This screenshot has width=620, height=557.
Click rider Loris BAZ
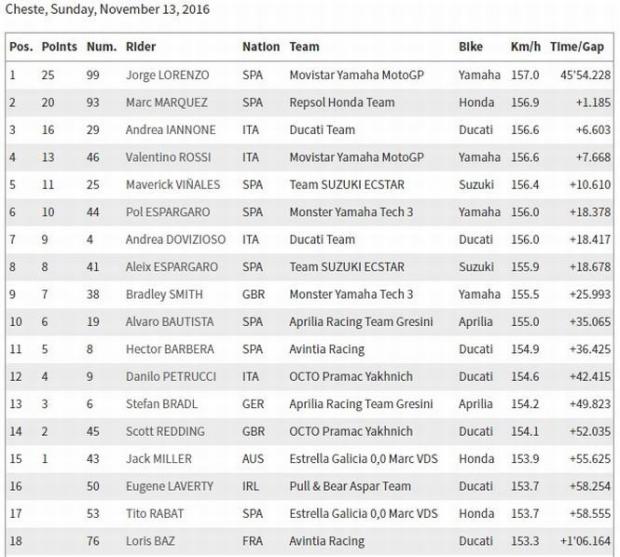pos(152,542)
